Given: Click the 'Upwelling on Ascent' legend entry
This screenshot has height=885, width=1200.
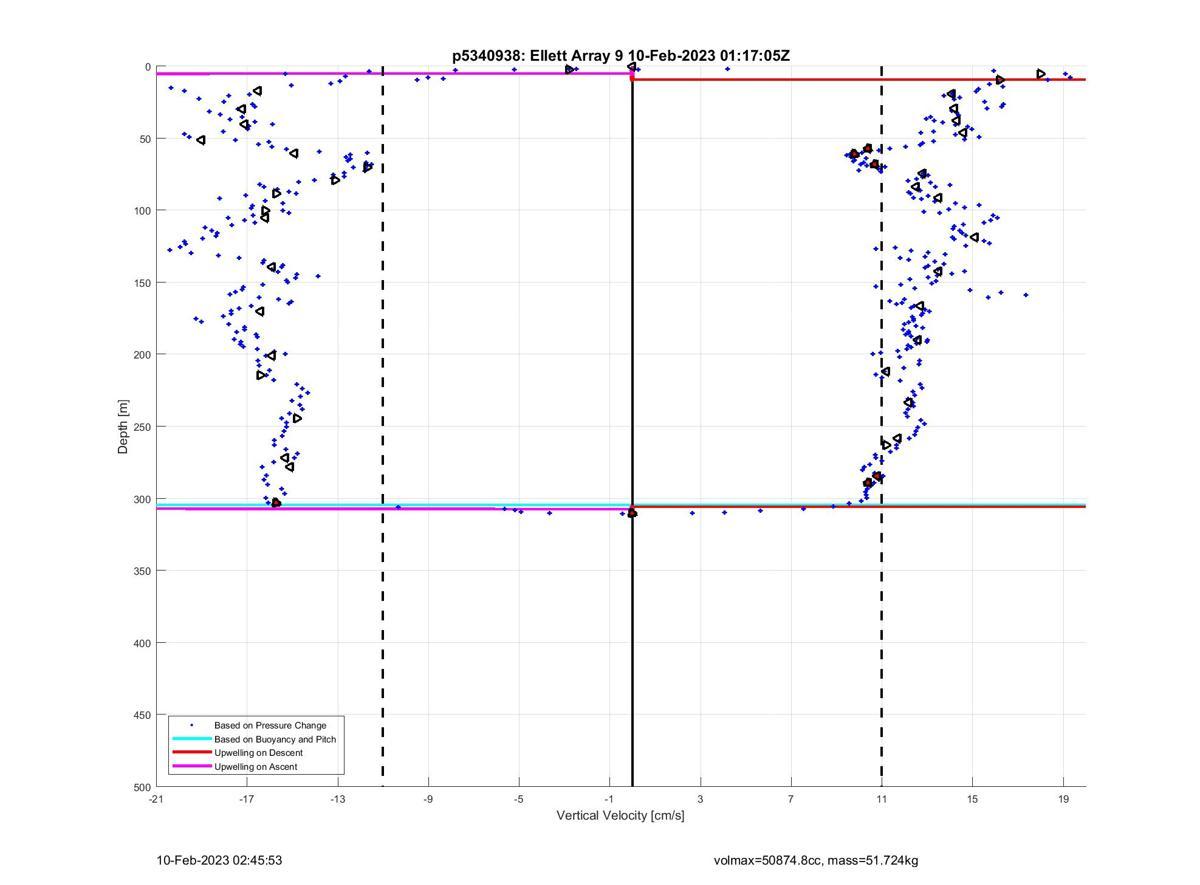Looking at the screenshot, I should coord(256,767).
